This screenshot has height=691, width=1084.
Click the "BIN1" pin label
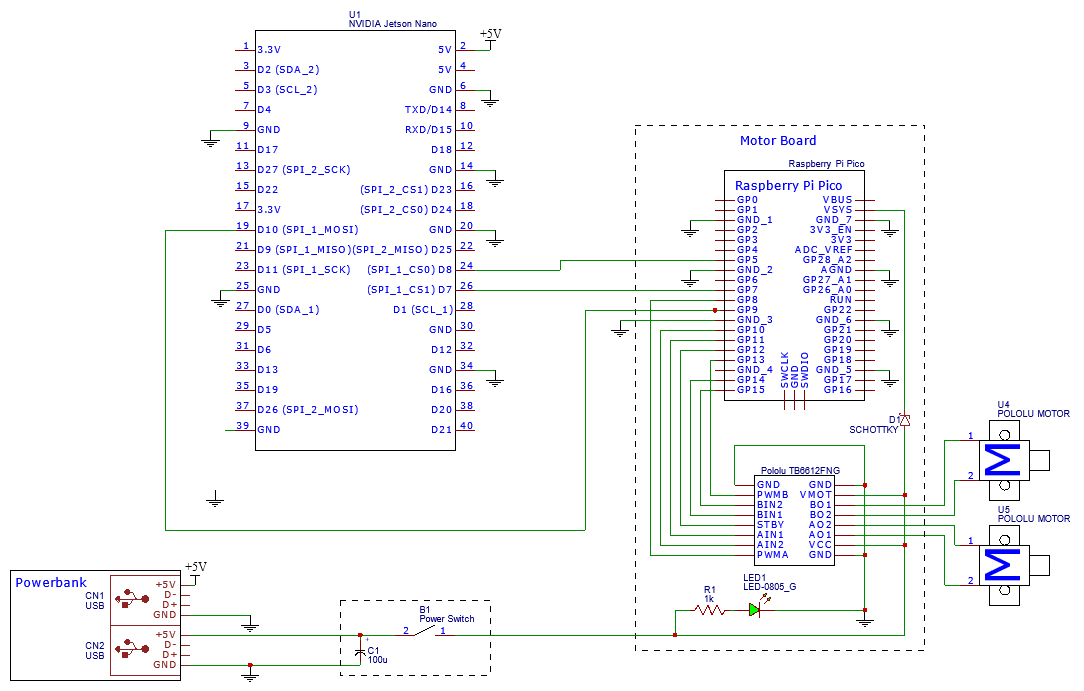[x=770, y=515]
